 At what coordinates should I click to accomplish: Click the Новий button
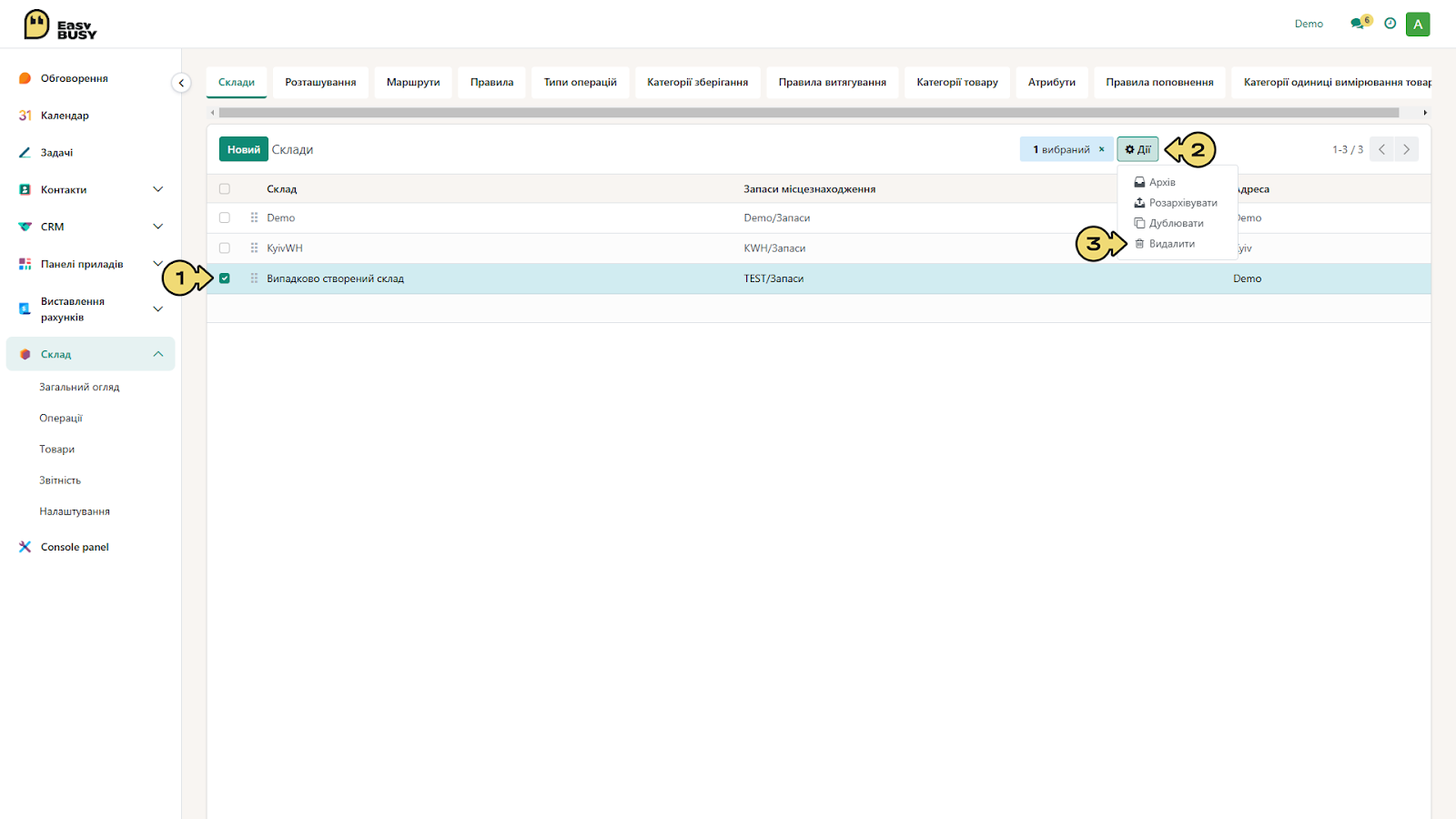point(243,149)
